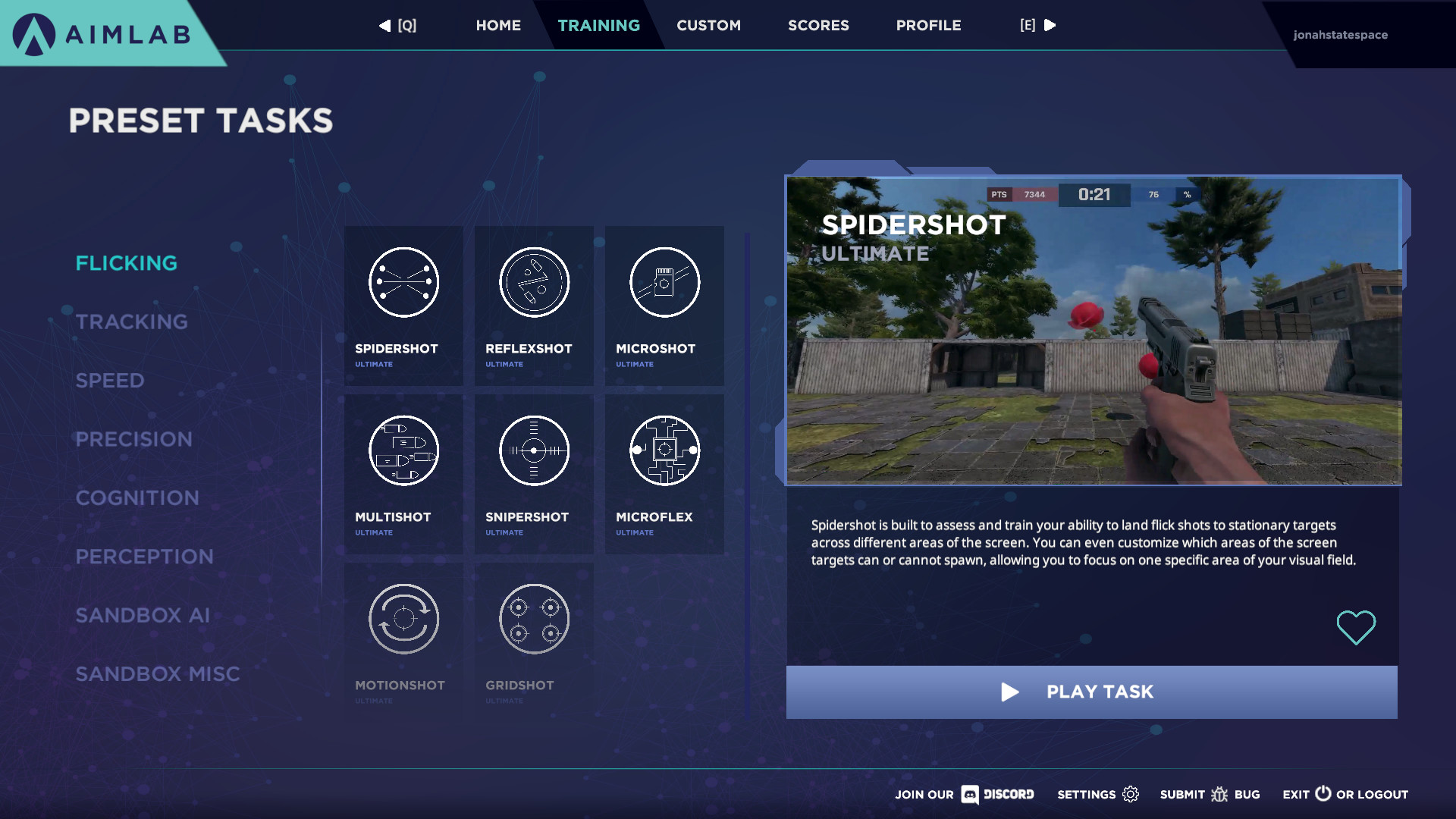Click the Preset Tasks heading
Screen dimensions: 1456x819
tap(201, 121)
